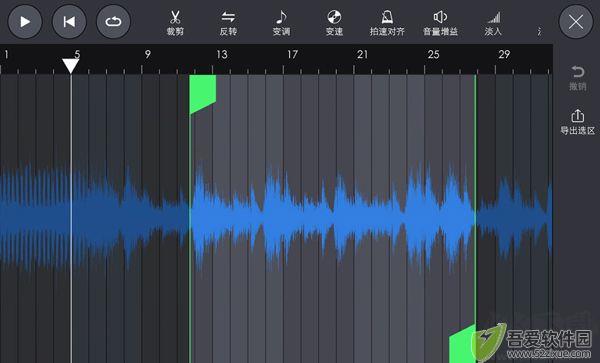Click bar 25 on the timeline ruler
The width and height of the screenshot is (600, 363).
pos(434,55)
